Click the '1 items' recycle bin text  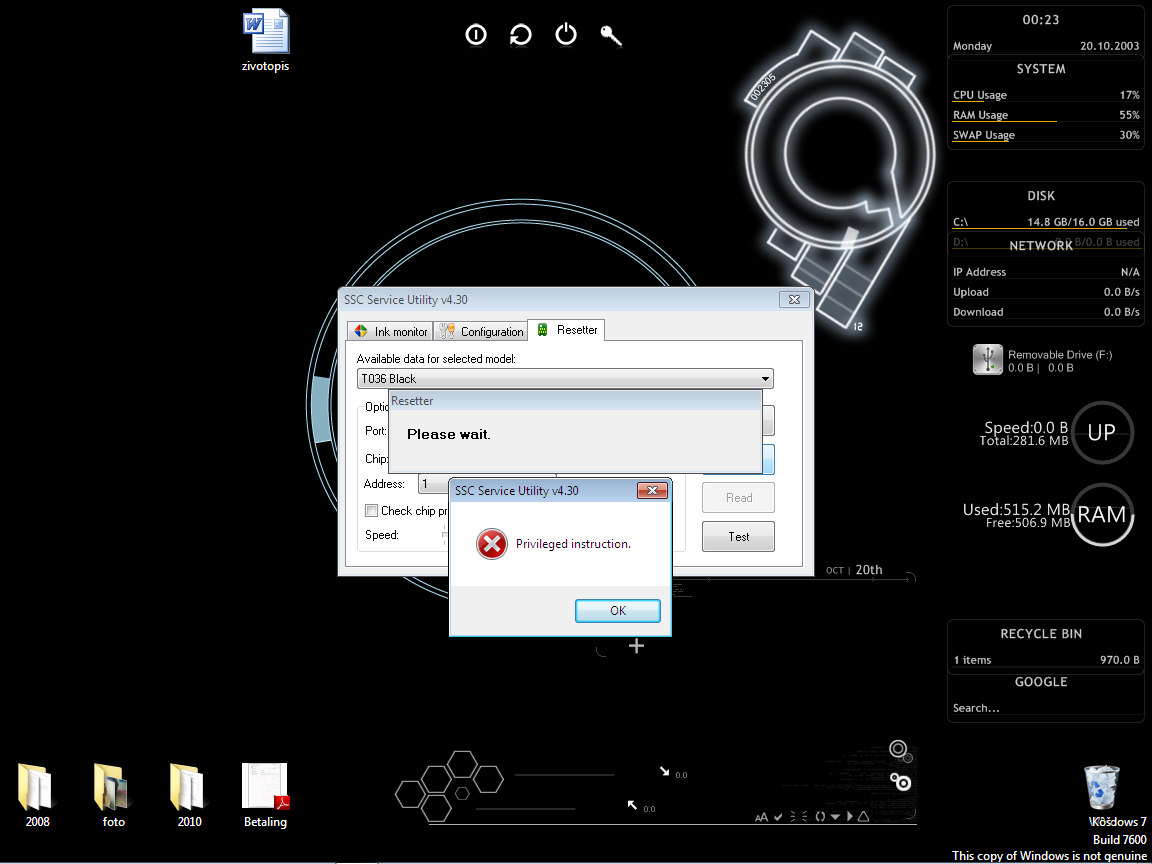coord(972,660)
